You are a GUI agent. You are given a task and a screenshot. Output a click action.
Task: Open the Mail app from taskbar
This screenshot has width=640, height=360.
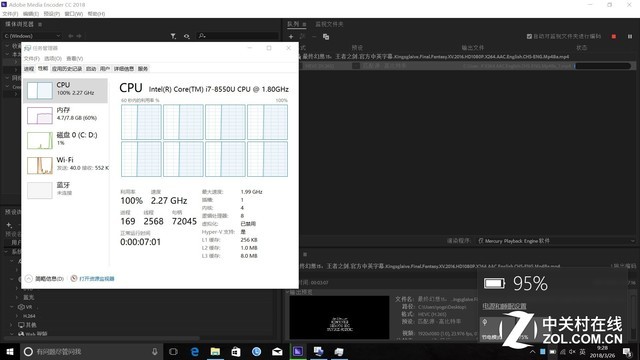point(277,351)
